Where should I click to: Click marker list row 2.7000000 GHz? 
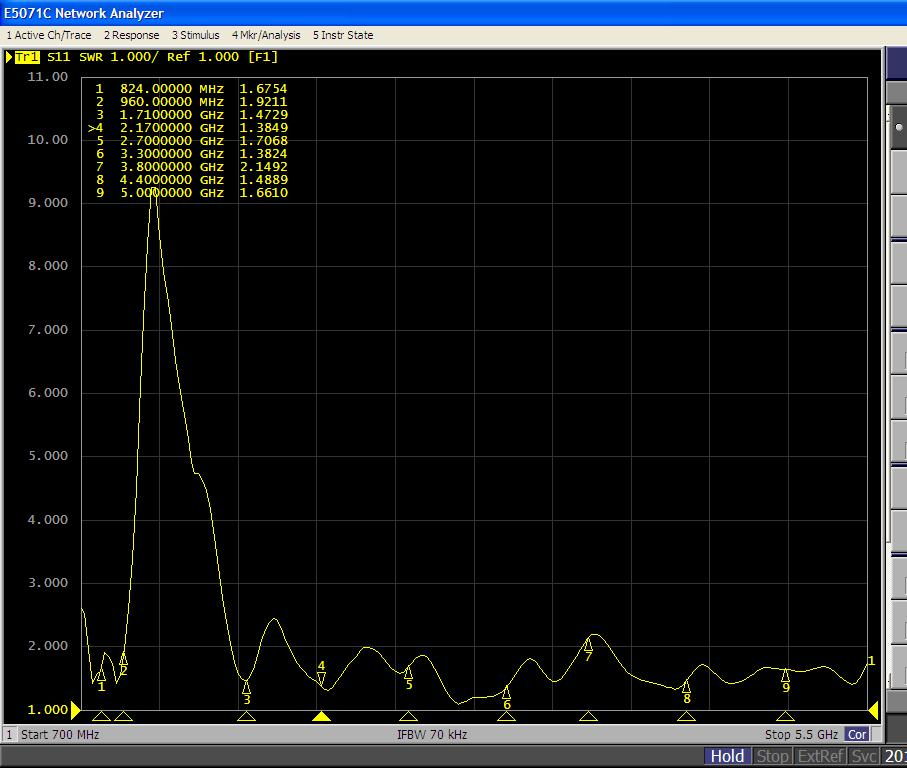191,141
